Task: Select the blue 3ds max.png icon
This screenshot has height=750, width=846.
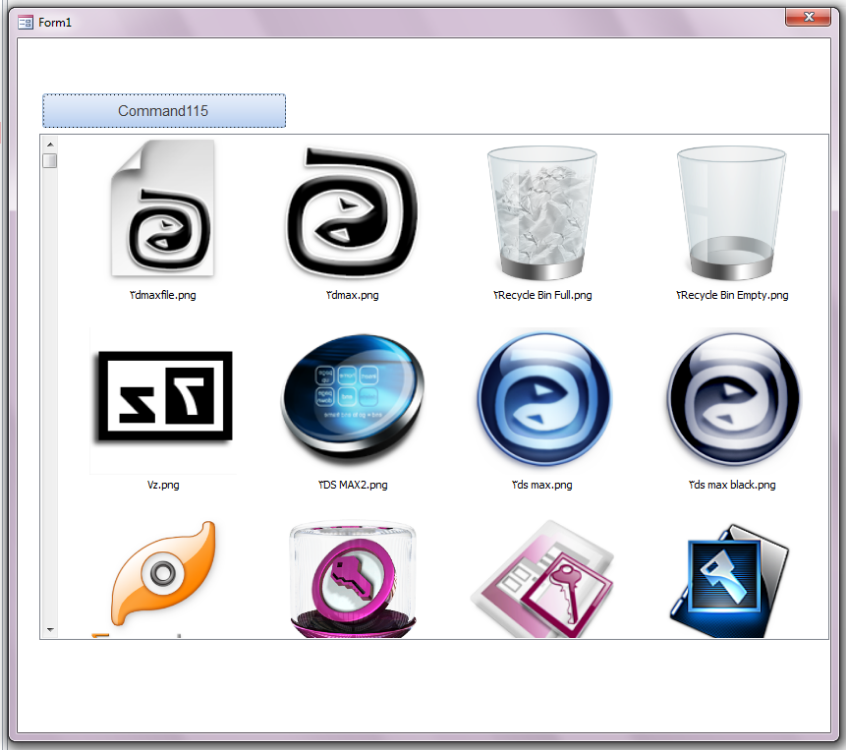Action: coord(542,400)
